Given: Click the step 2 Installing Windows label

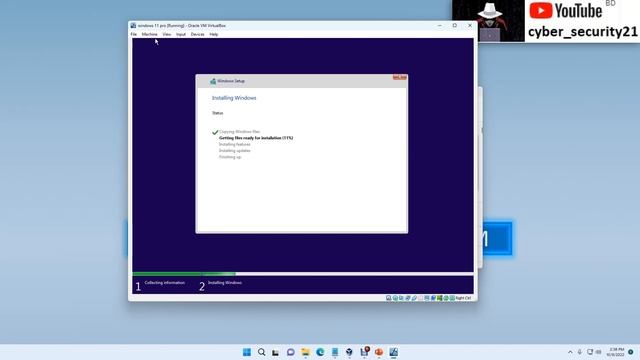Looking at the screenshot, I should pyautogui.click(x=225, y=282).
